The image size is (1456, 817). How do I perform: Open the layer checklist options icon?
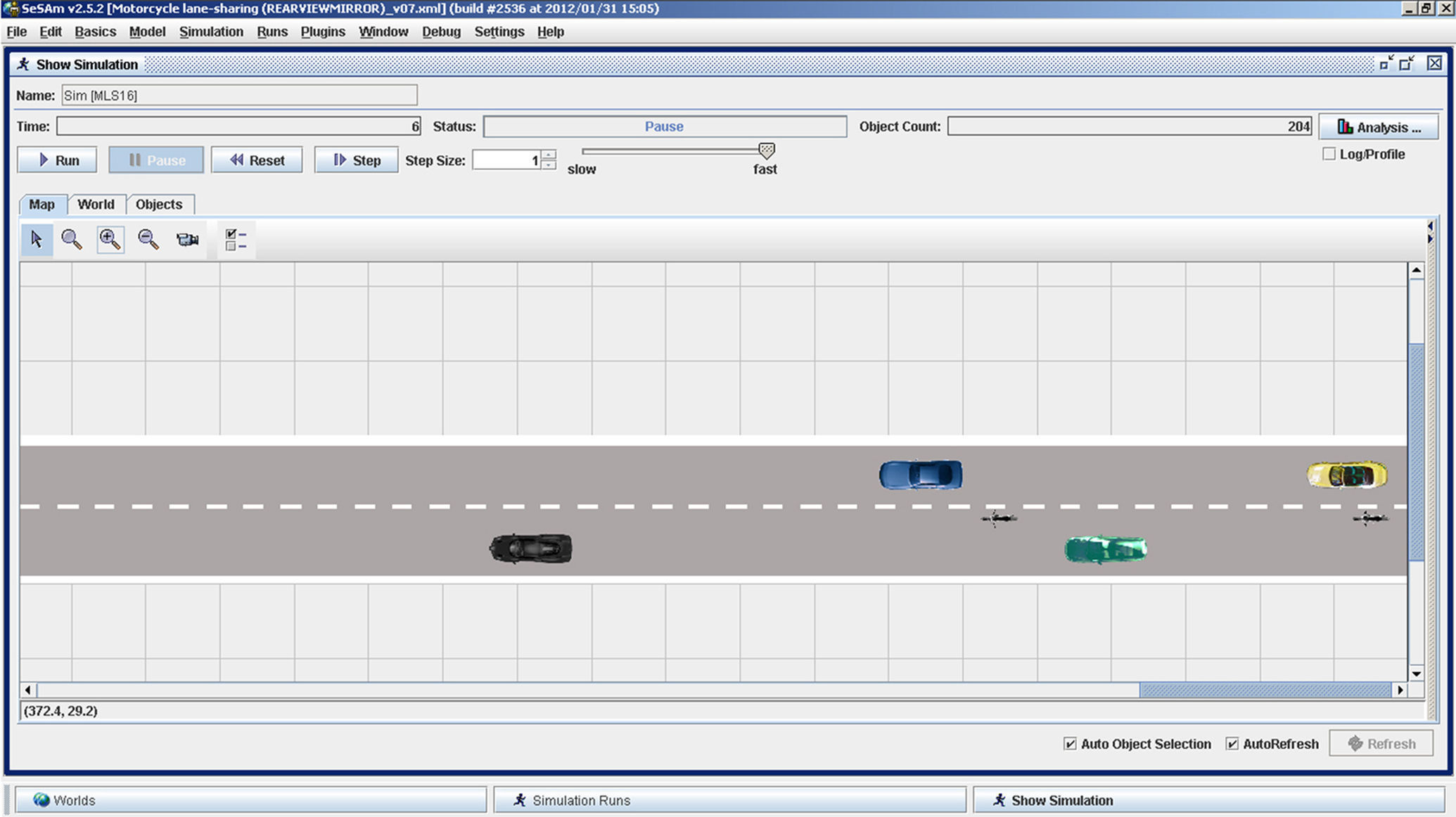pos(236,240)
